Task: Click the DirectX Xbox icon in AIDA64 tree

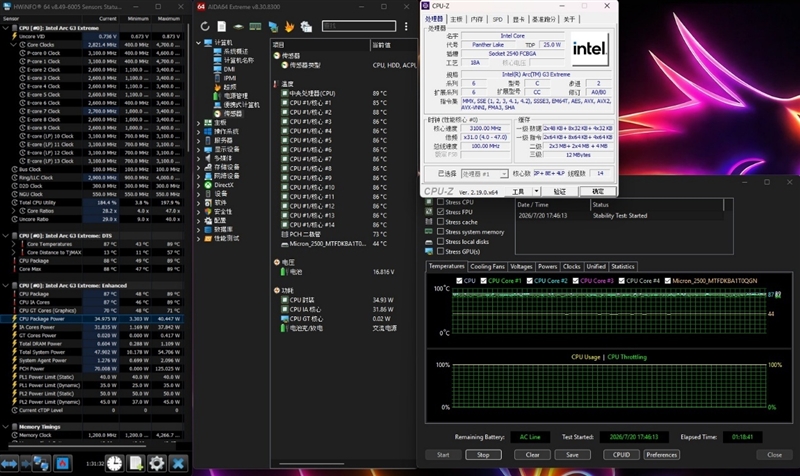Action: coord(208,185)
